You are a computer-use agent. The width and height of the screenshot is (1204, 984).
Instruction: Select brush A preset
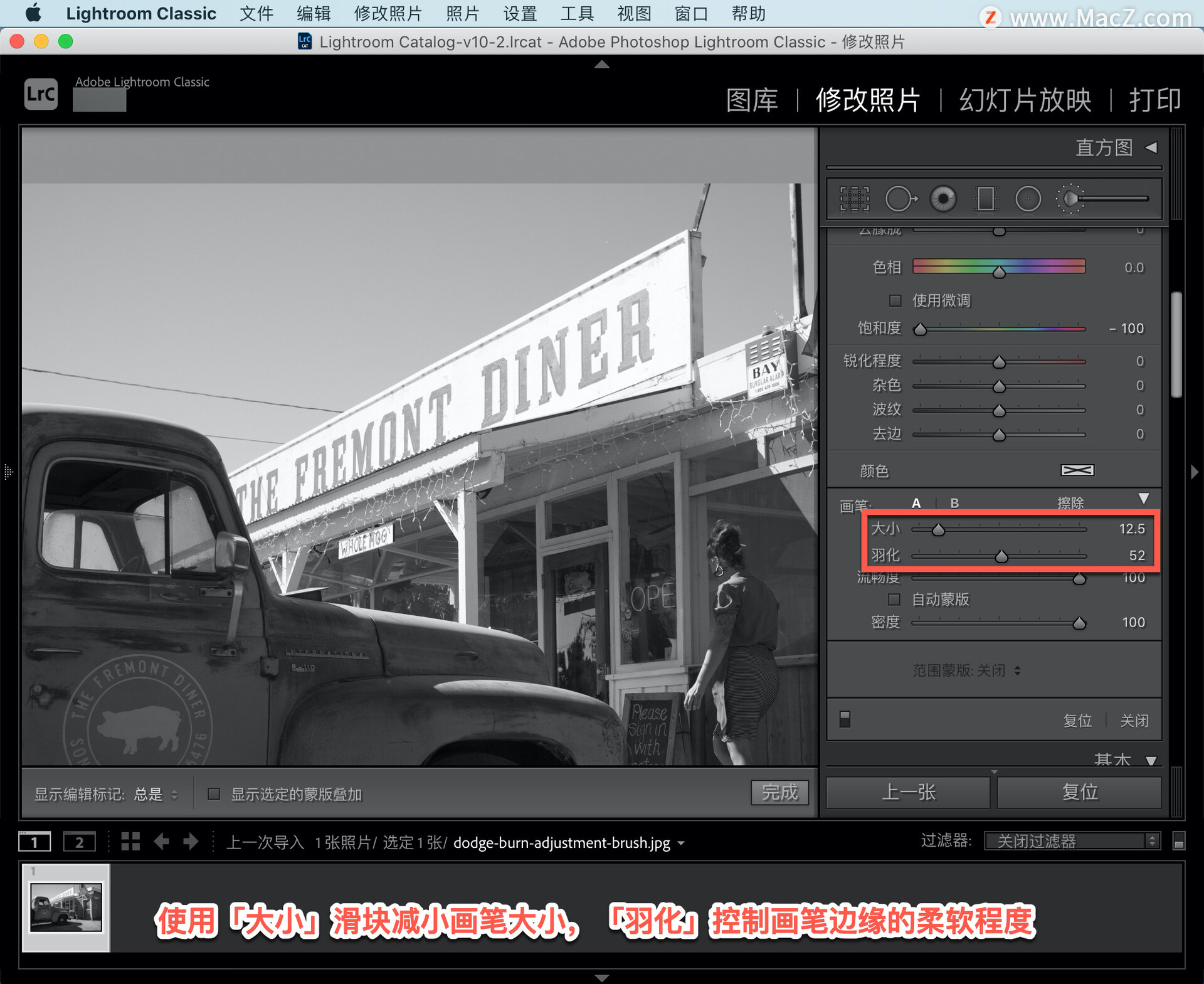coord(916,503)
